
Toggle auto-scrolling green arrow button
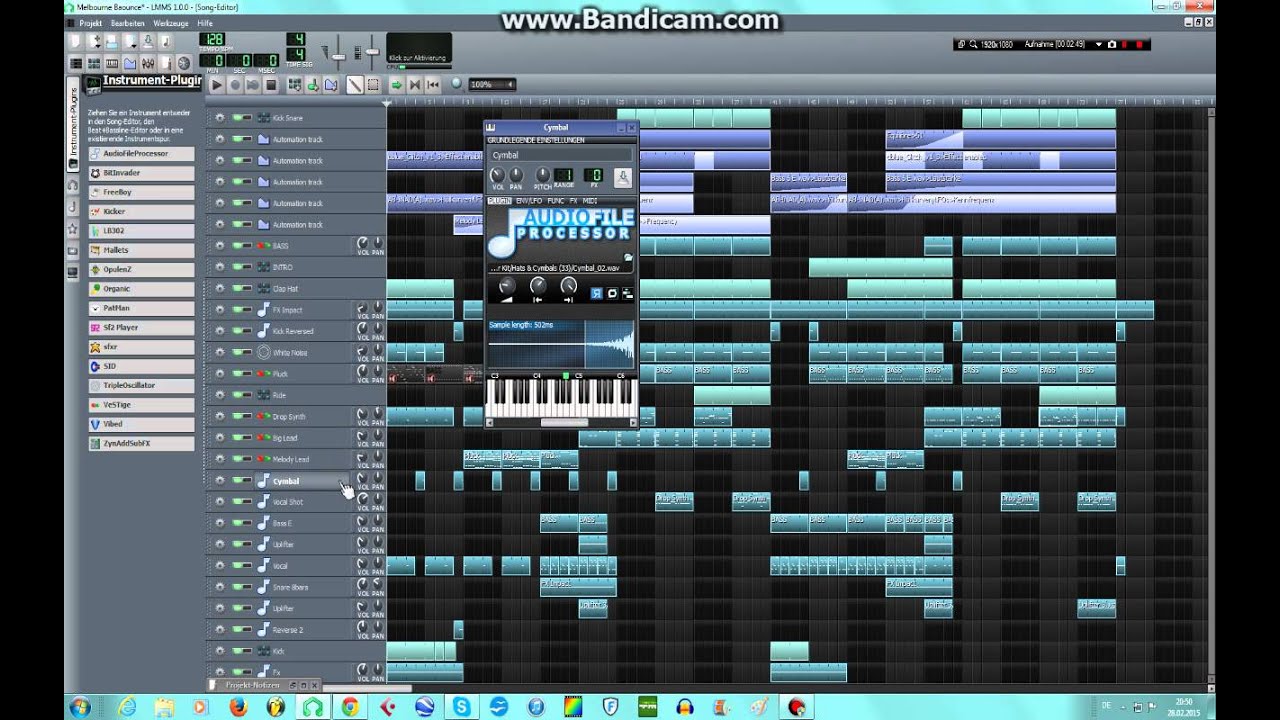pos(396,85)
